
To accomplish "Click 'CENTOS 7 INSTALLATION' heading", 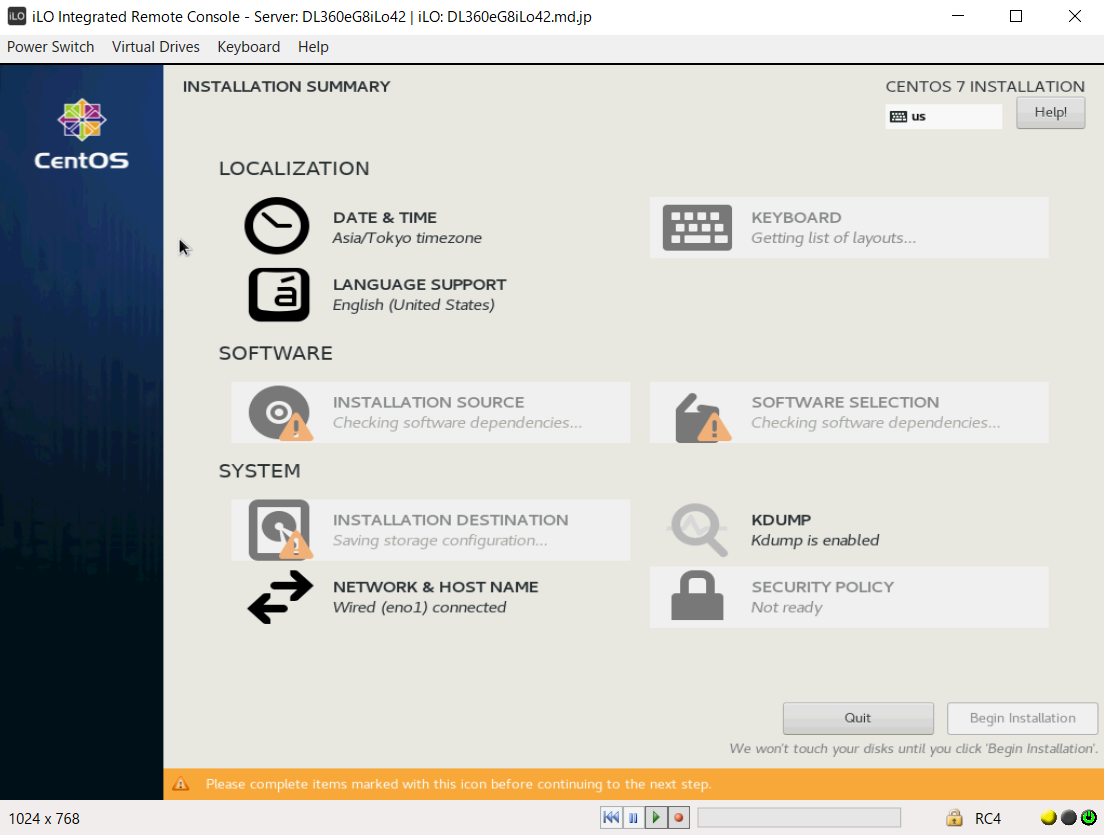I will click(x=985, y=87).
